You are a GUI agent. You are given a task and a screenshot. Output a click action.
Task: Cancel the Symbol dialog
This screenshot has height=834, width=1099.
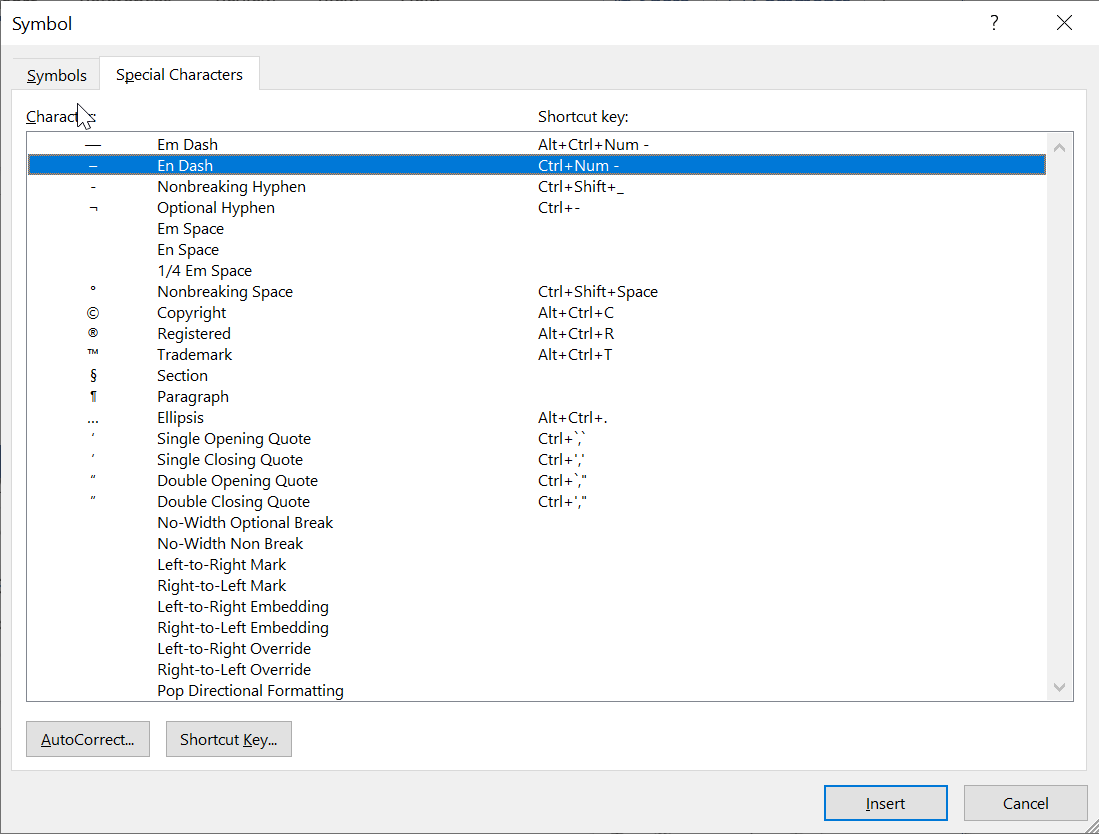1025,803
